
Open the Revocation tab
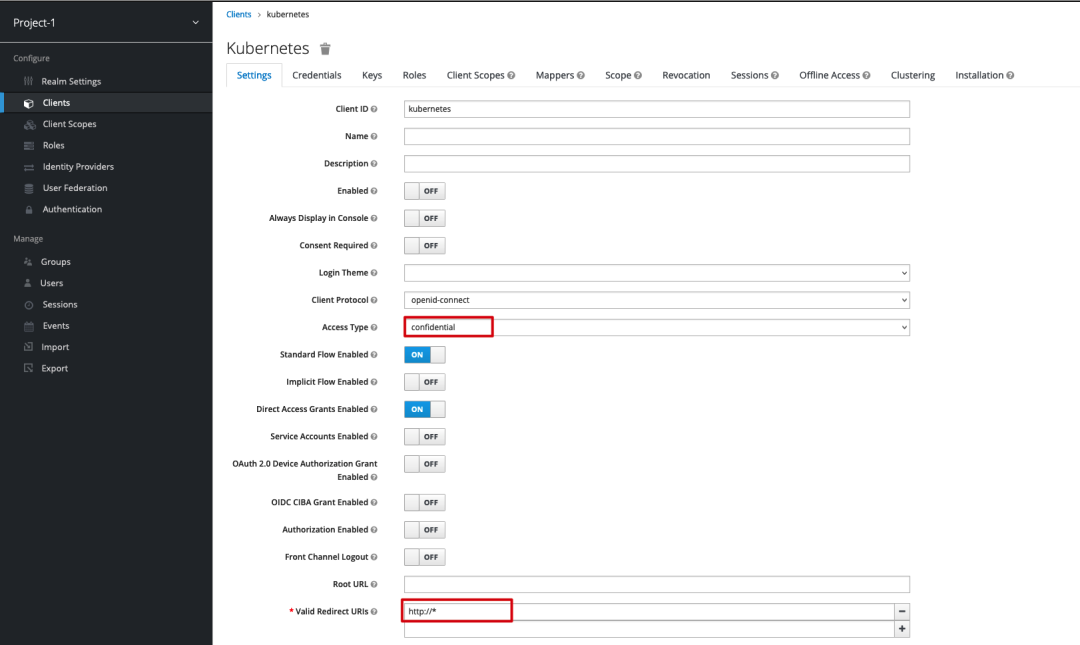tap(686, 75)
